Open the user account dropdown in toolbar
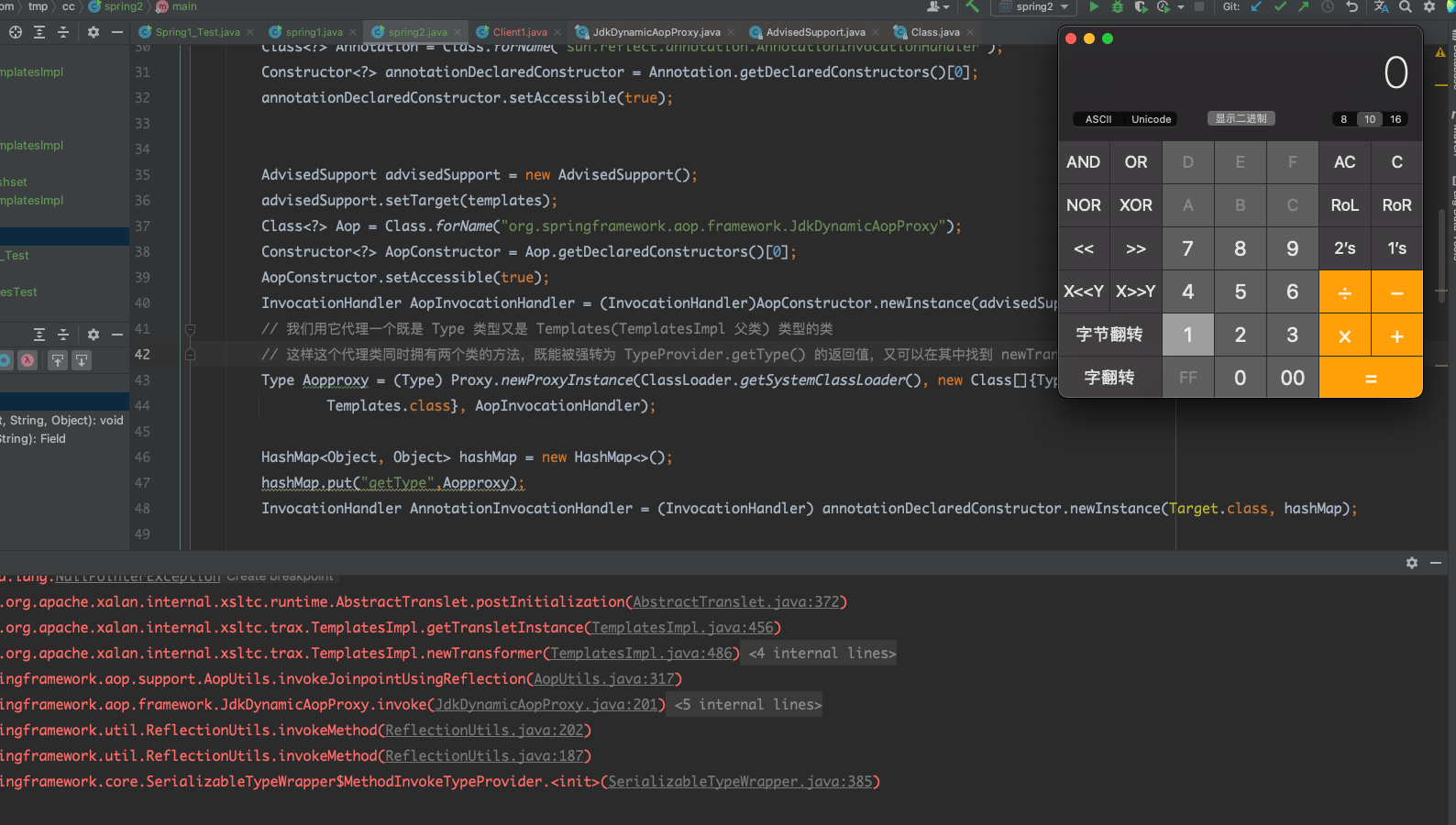This screenshot has height=825, width=1456. (939, 6)
